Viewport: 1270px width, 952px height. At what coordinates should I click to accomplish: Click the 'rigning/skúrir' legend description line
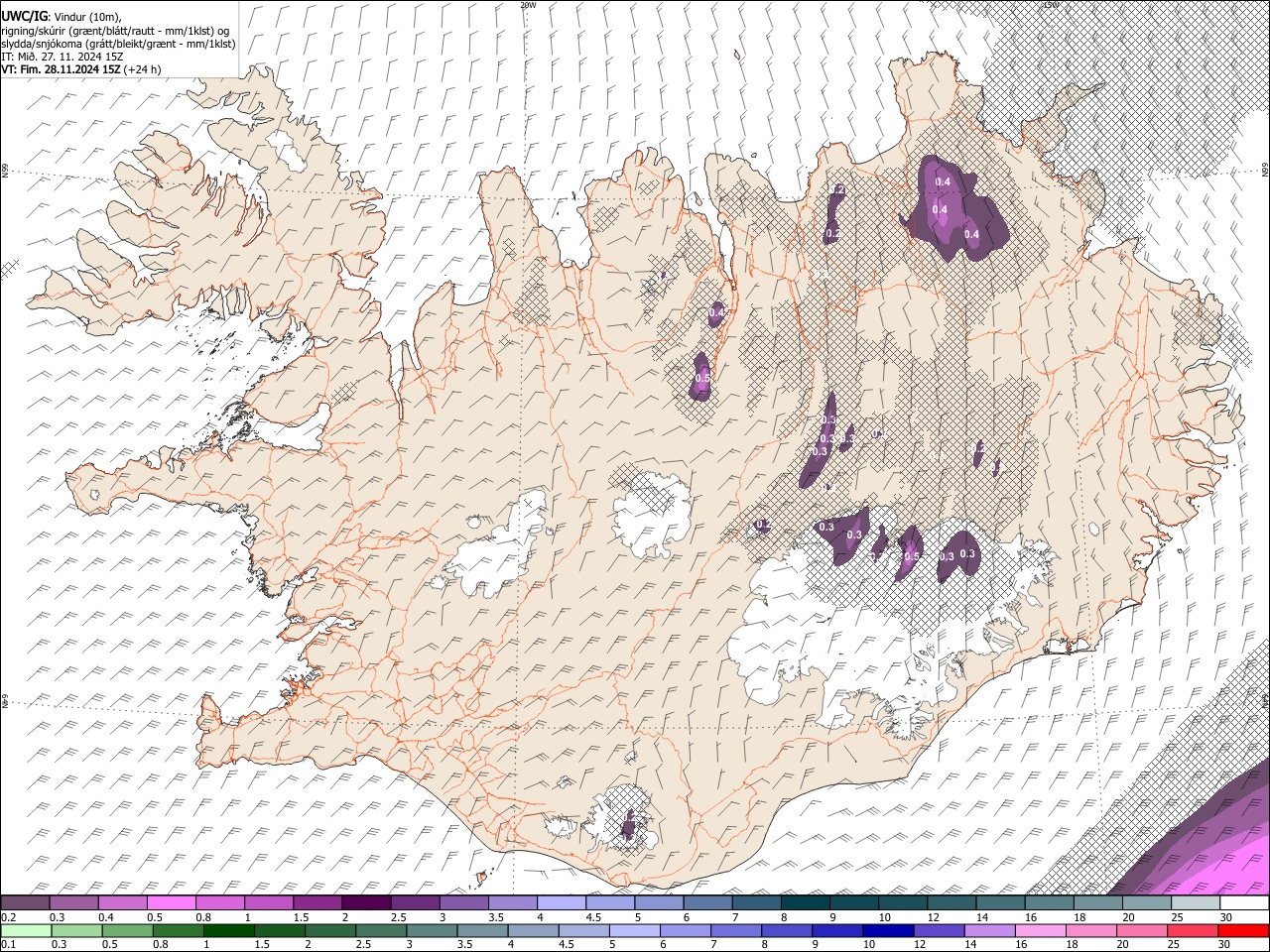click(x=116, y=31)
